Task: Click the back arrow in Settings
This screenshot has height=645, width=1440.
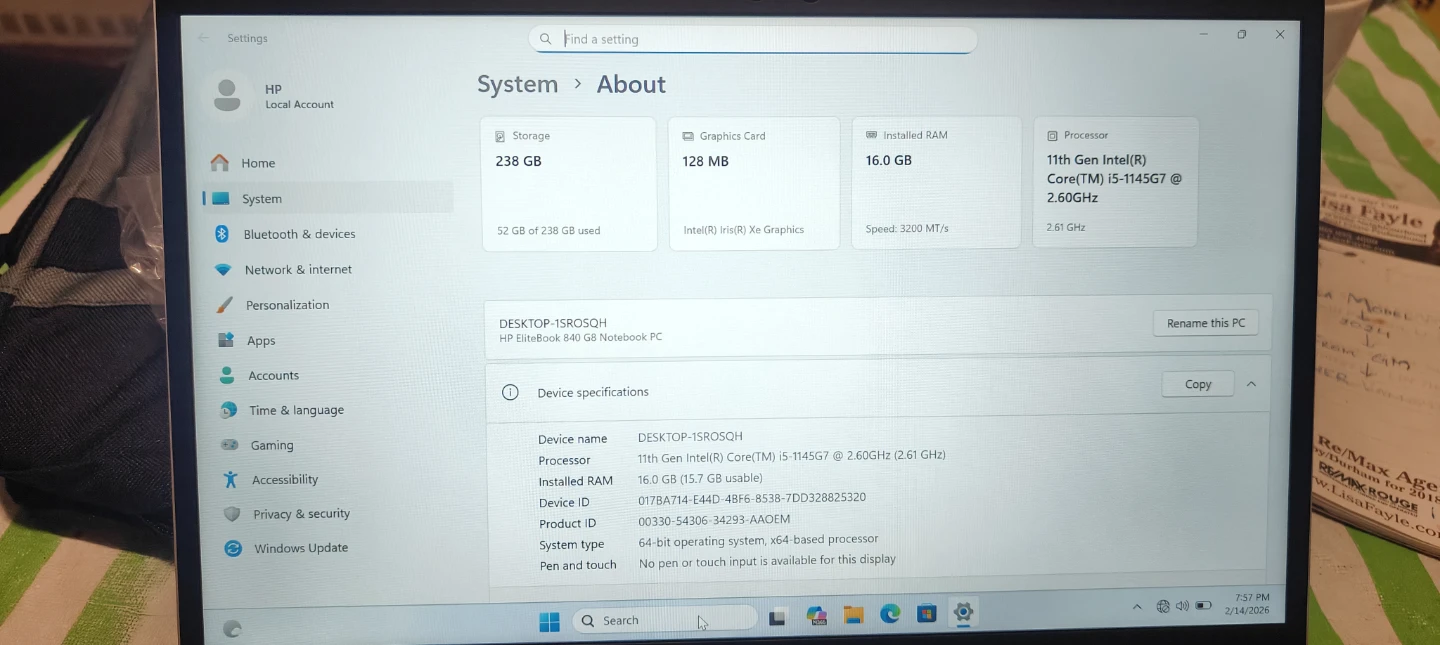Action: (204, 38)
